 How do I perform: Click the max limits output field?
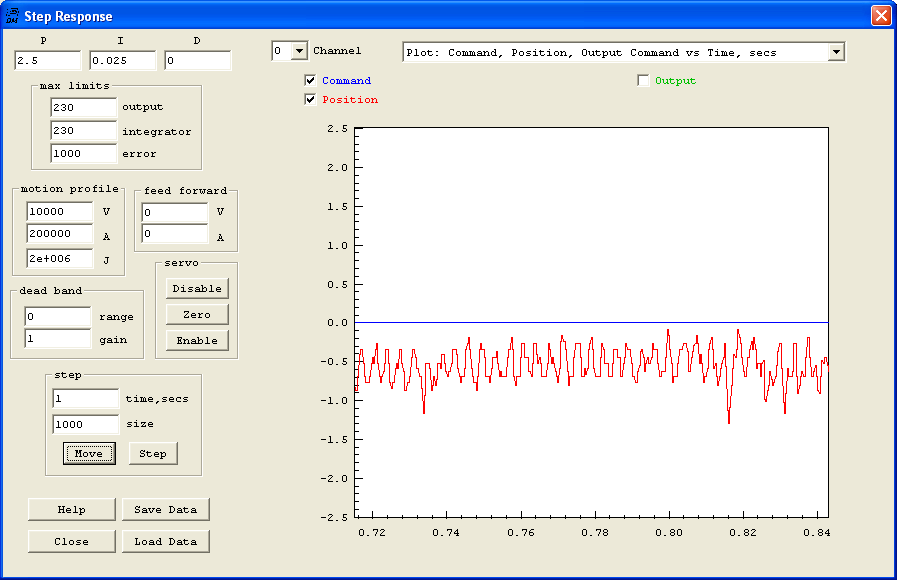point(84,107)
